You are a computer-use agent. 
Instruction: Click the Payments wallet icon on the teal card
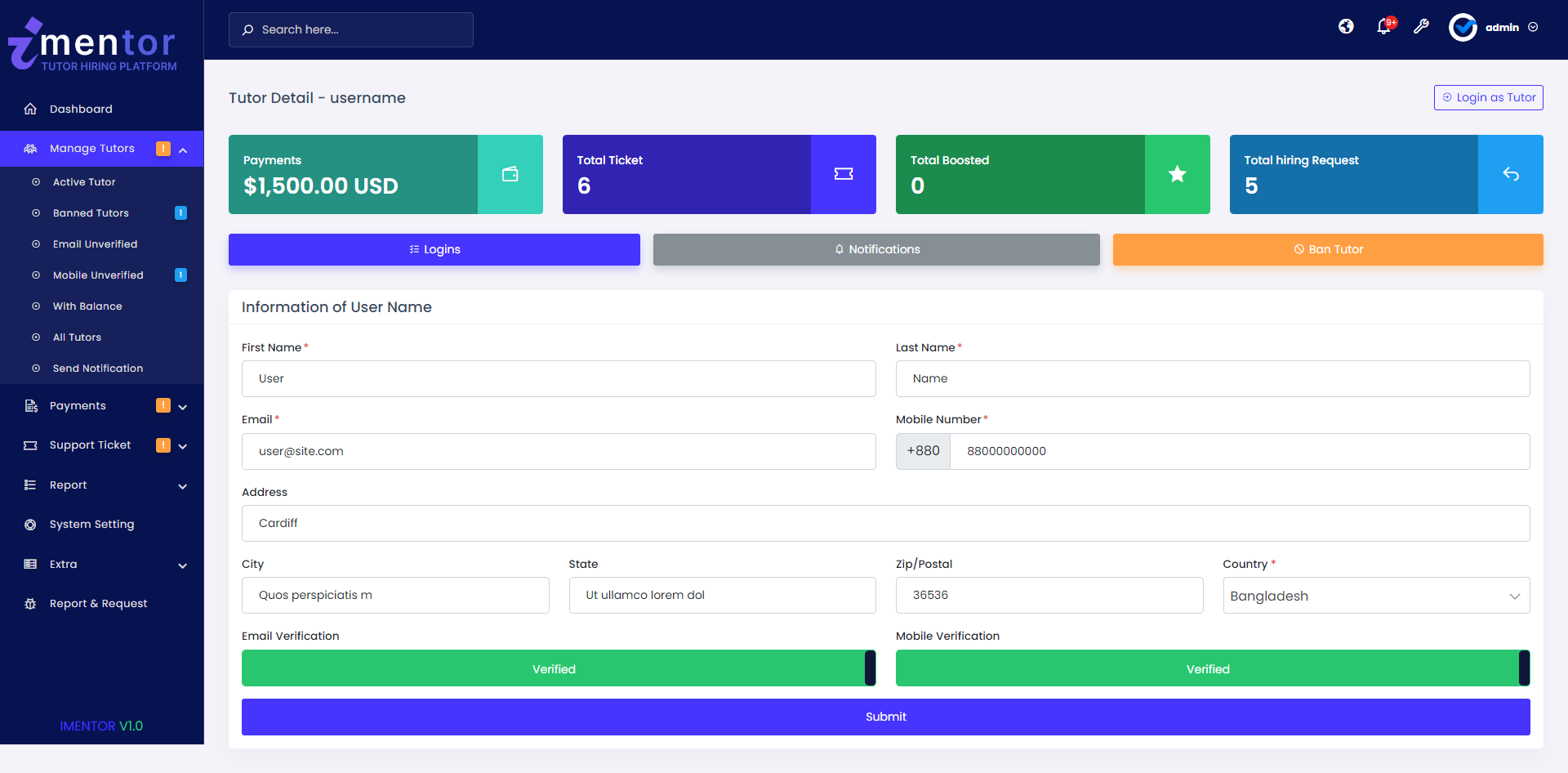click(x=510, y=174)
